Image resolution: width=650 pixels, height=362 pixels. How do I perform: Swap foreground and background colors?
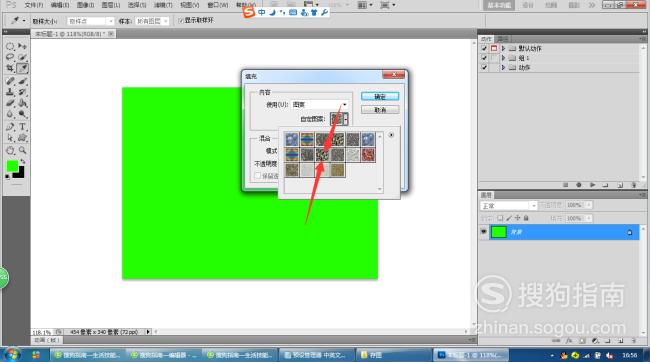point(23,161)
